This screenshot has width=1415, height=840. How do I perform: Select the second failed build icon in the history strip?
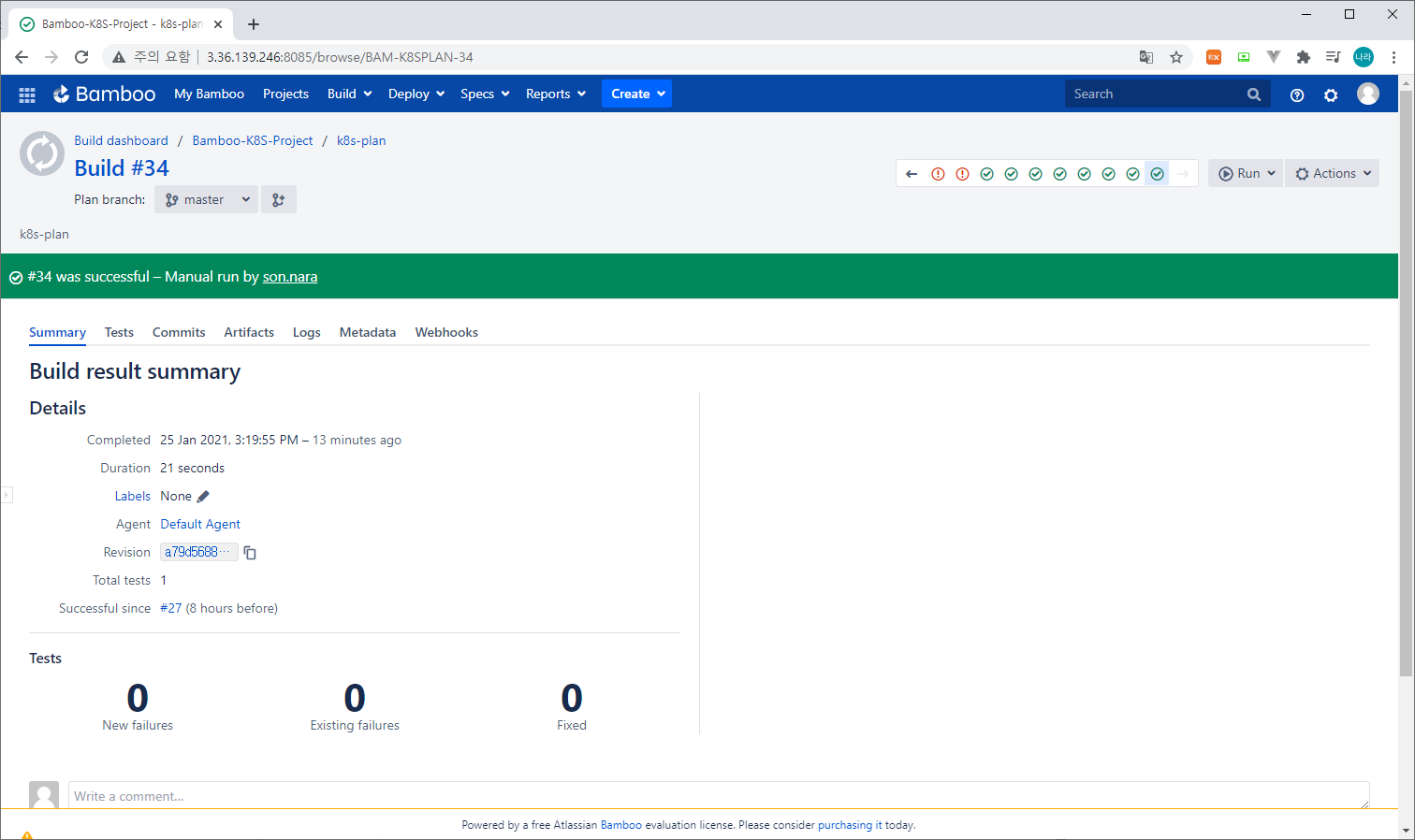pyautogui.click(x=962, y=174)
